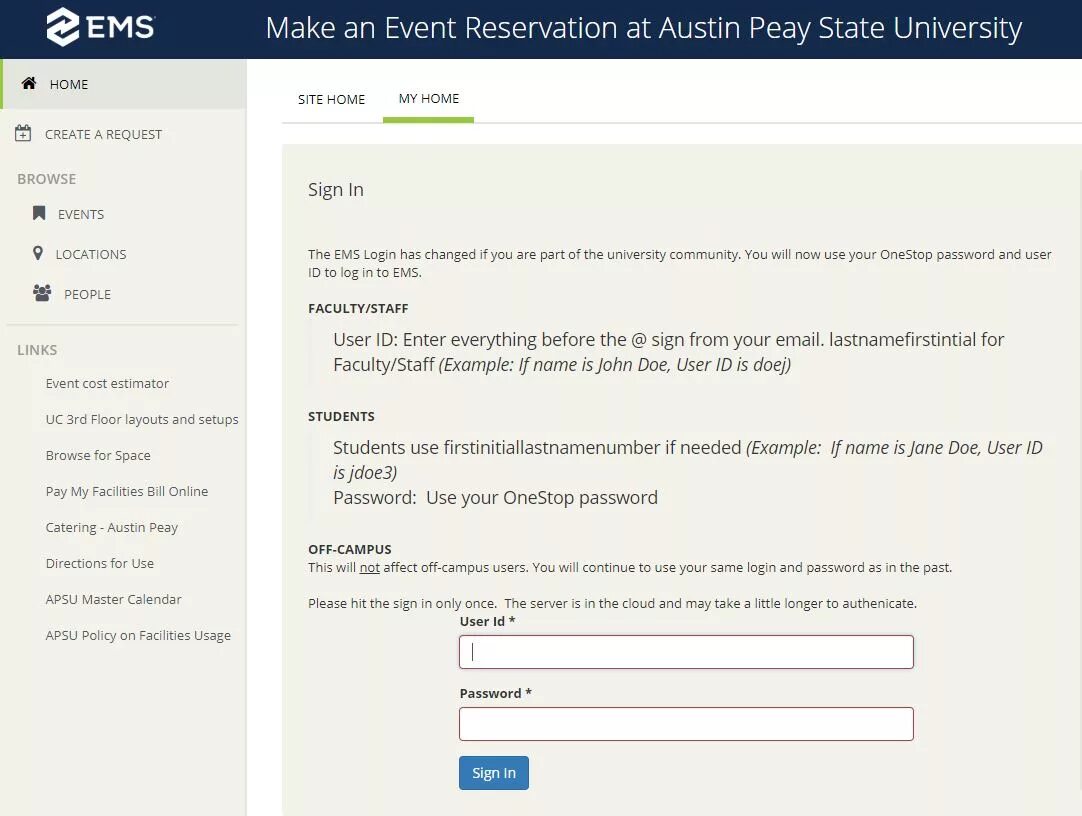Open the Browse for Space link

[x=98, y=455]
